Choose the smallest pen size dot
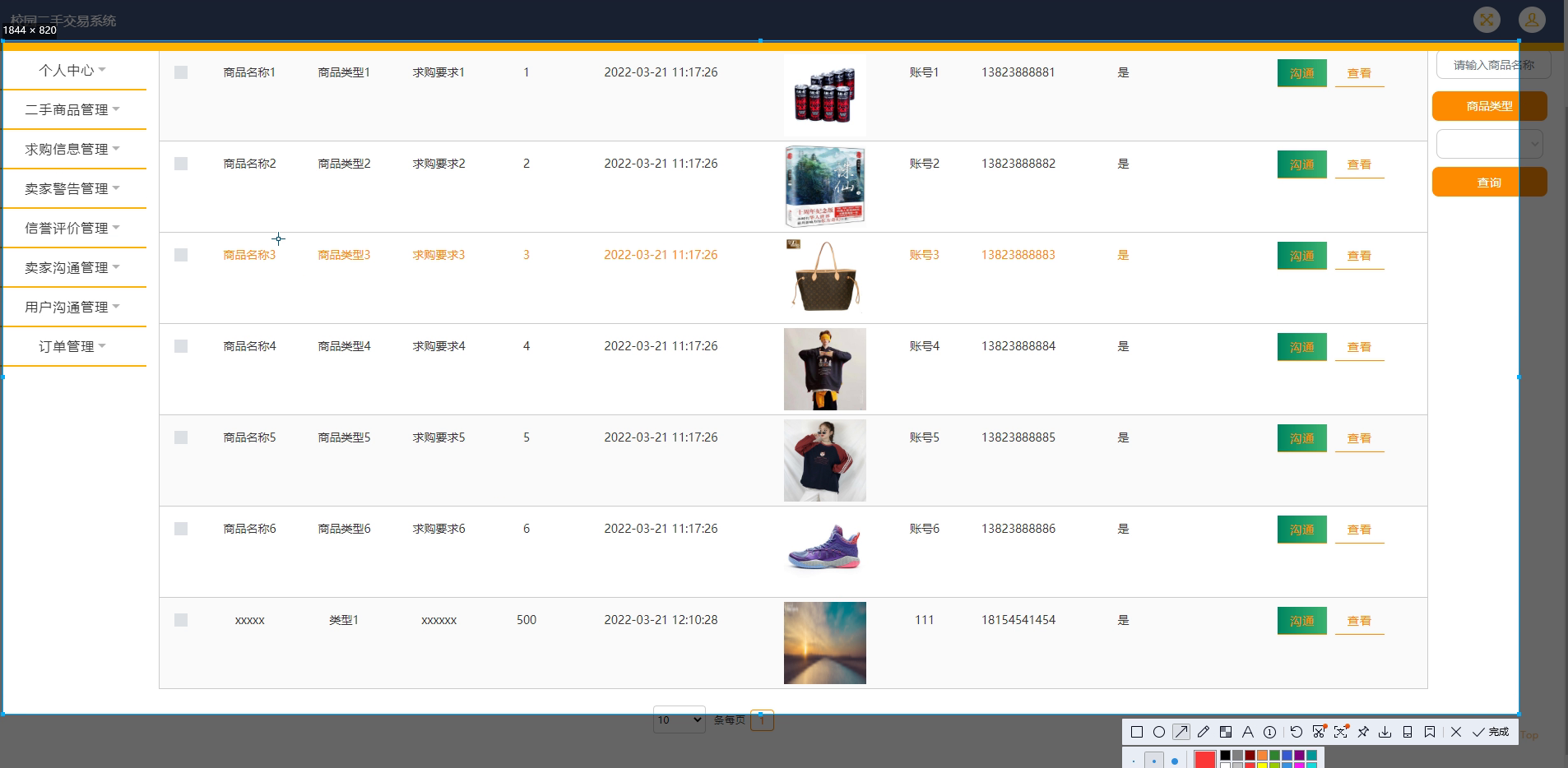Screen dimensions: 1568x768 click(x=1134, y=761)
